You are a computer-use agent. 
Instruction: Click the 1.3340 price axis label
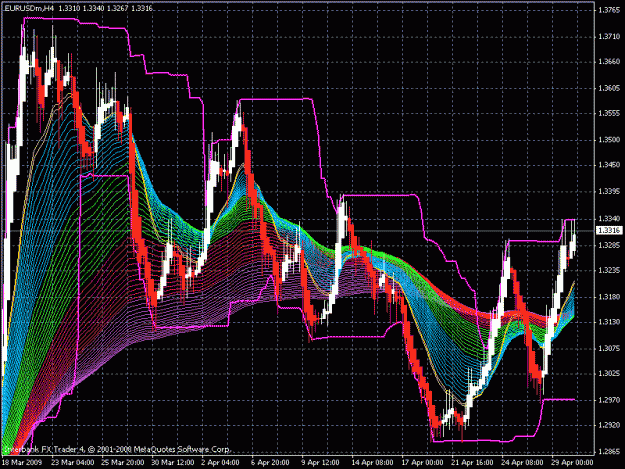pos(609,219)
